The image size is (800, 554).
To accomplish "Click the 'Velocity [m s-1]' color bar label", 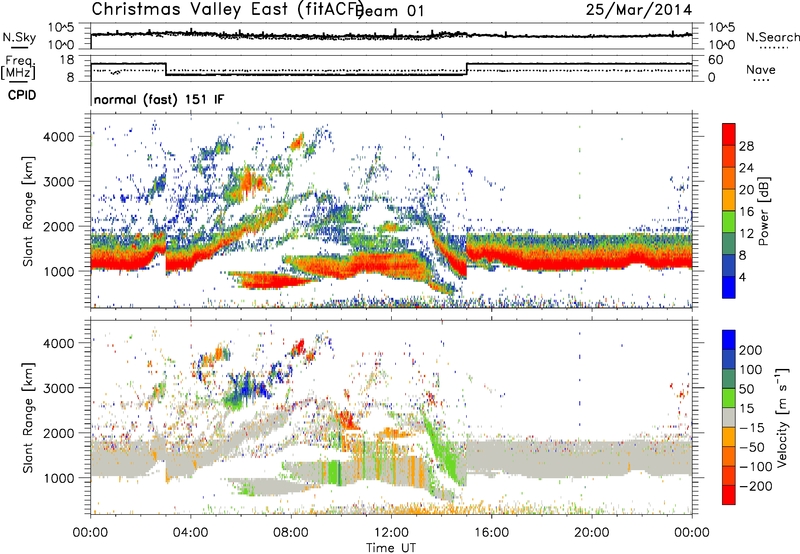I will point(783,417).
